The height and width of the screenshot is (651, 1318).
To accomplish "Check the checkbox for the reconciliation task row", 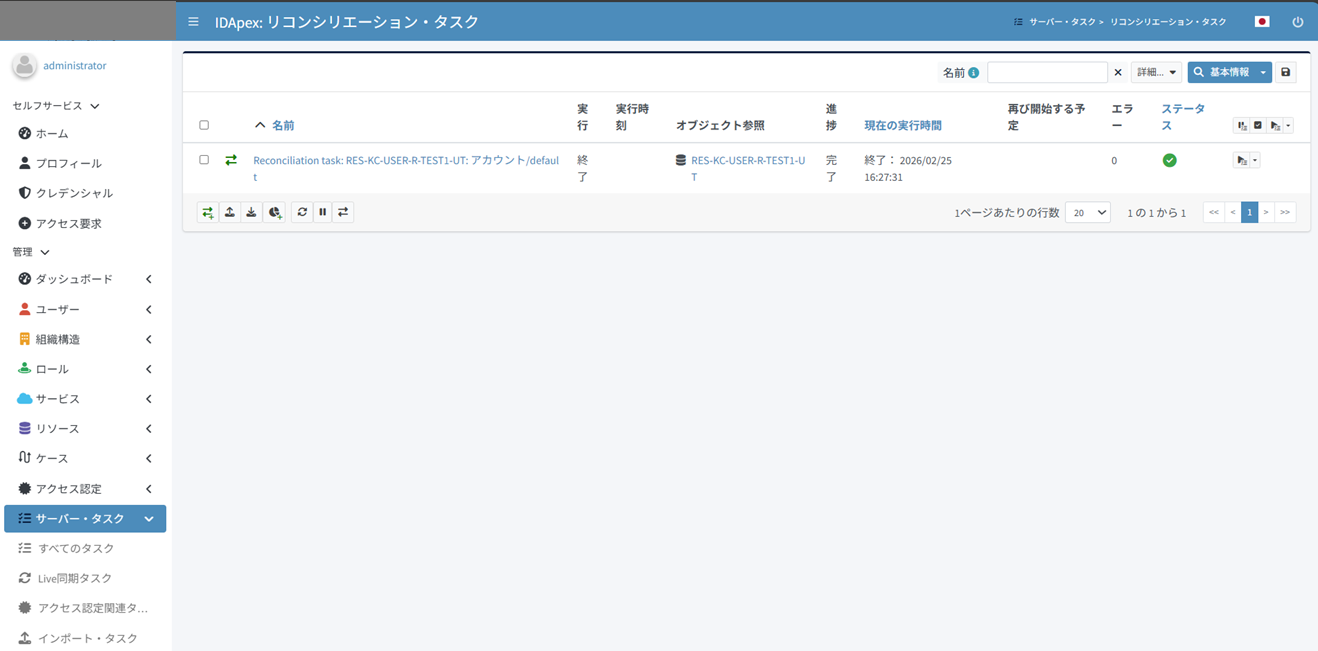I will click(x=204, y=159).
